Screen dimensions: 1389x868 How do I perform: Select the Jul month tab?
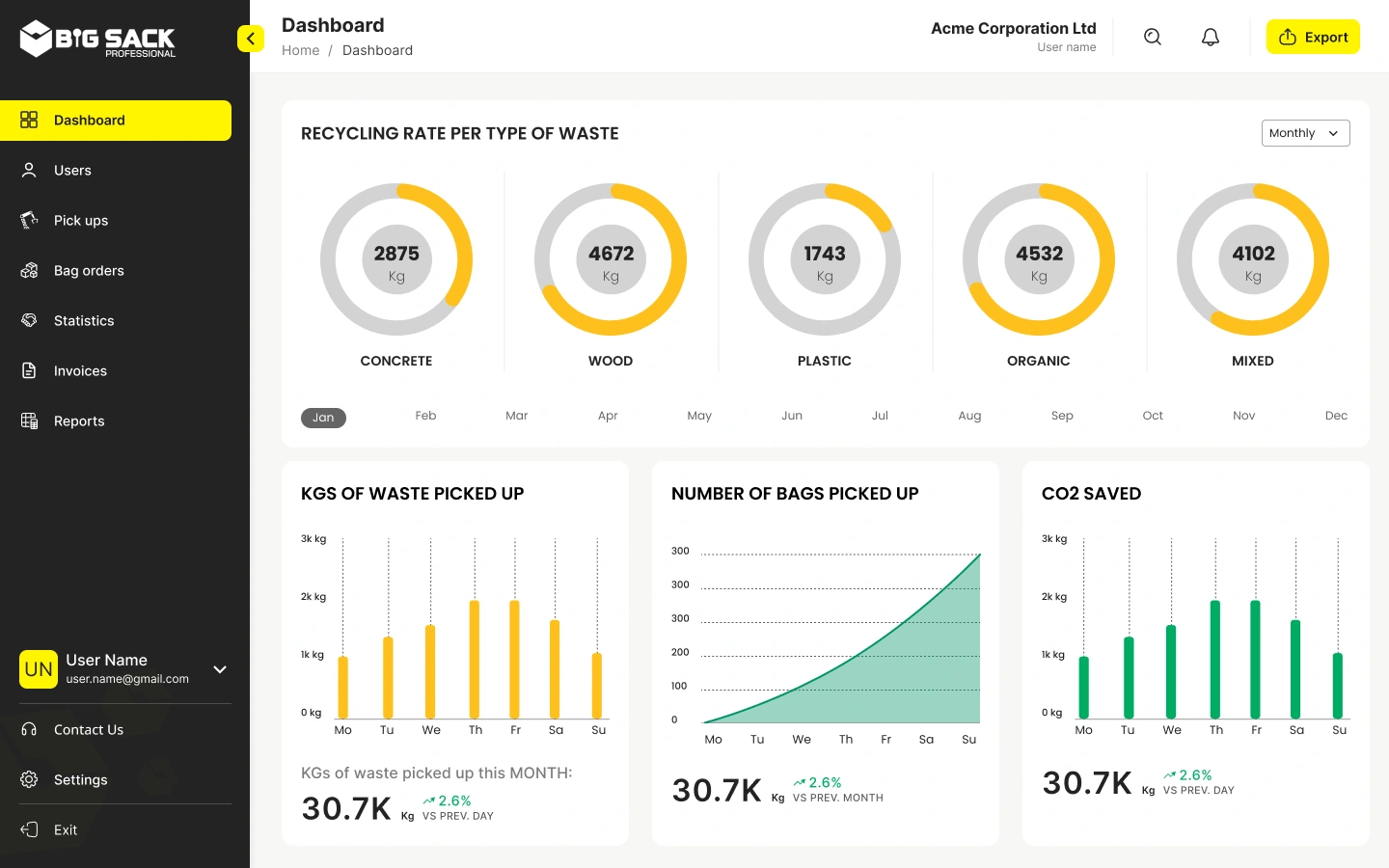pyautogui.click(x=880, y=416)
